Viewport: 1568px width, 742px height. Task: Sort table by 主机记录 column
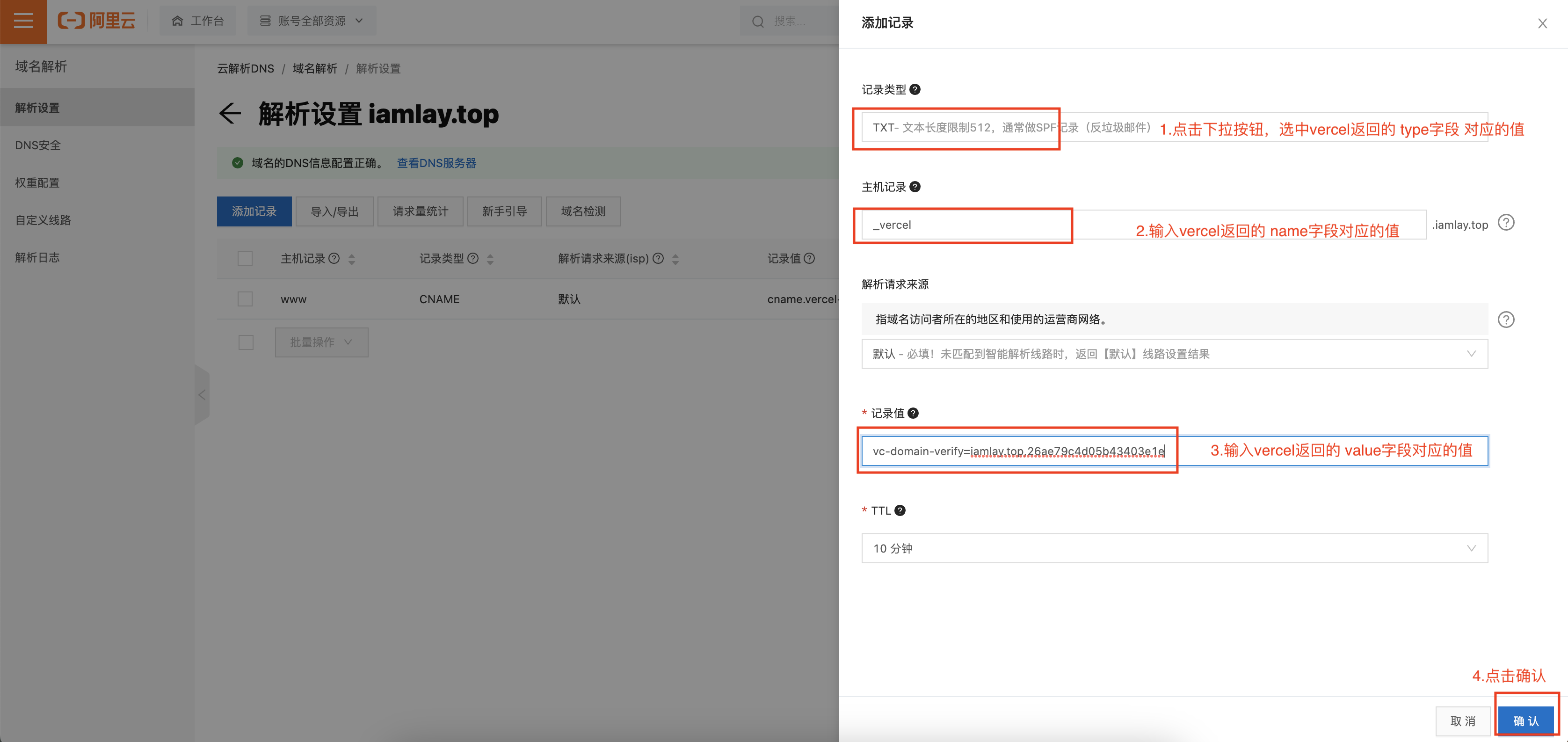coord(351,259)
